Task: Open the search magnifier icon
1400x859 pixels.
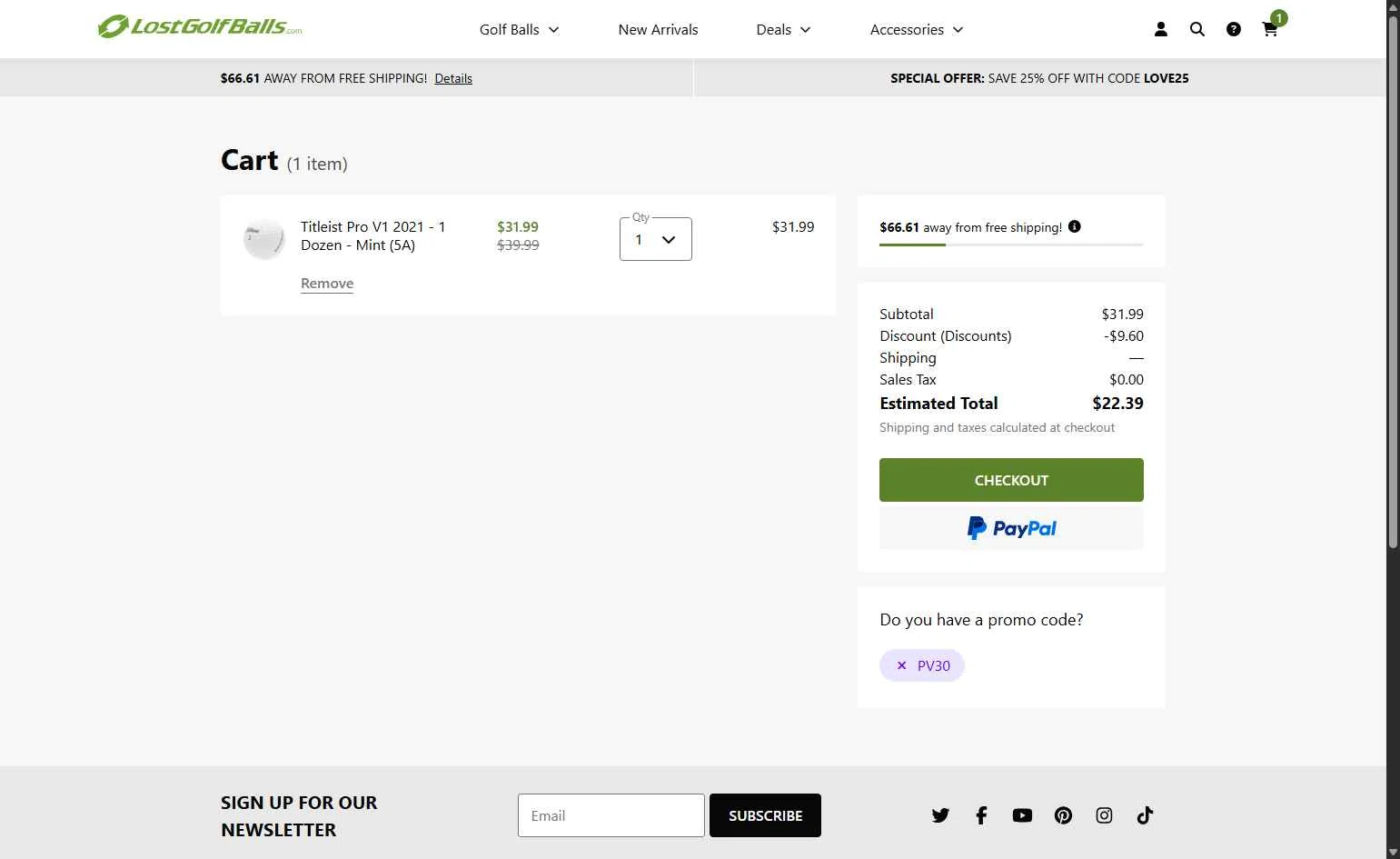Action: point(1197,29)
